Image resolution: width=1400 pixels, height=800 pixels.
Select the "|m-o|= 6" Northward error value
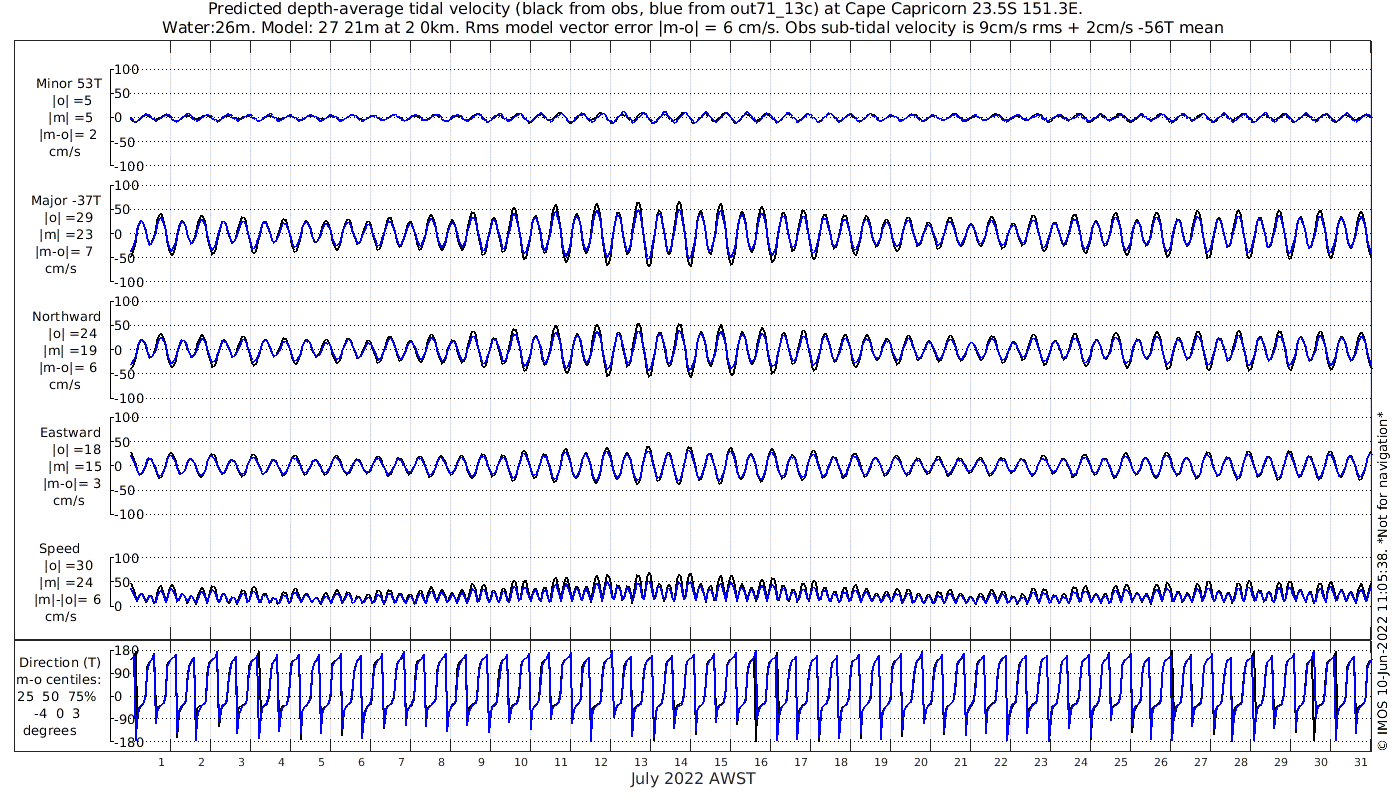[x=68, y=367]
